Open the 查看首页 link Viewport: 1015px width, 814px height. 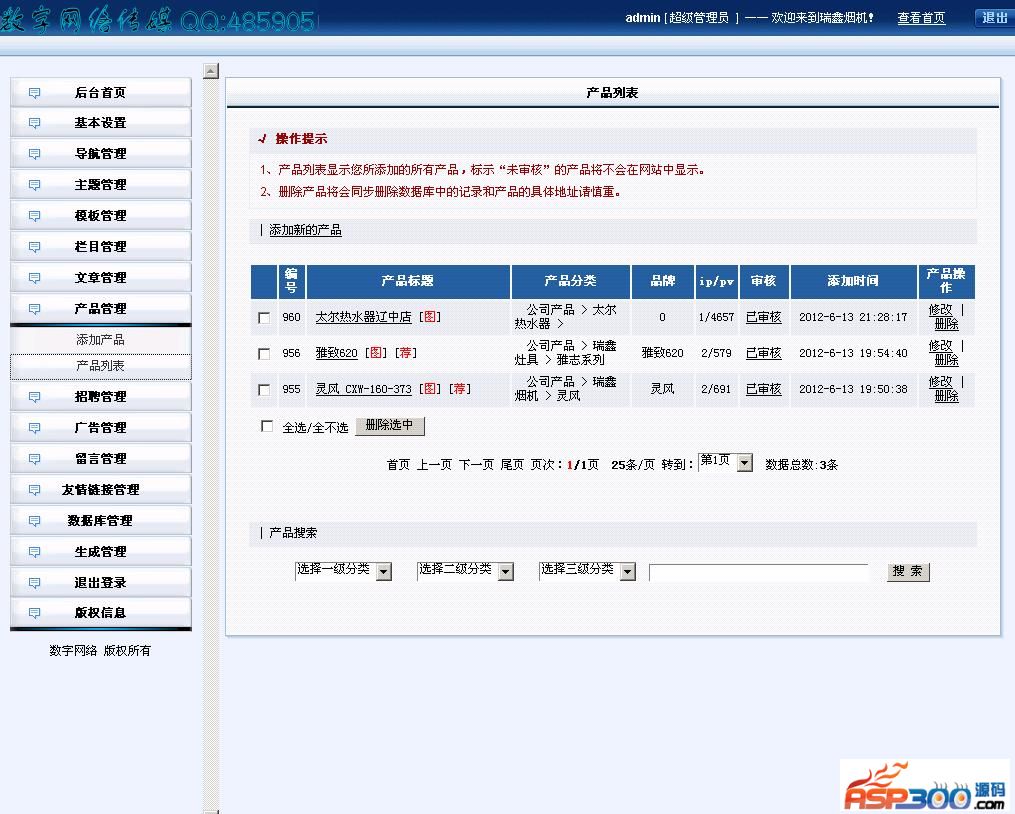[x=921, y=18]
